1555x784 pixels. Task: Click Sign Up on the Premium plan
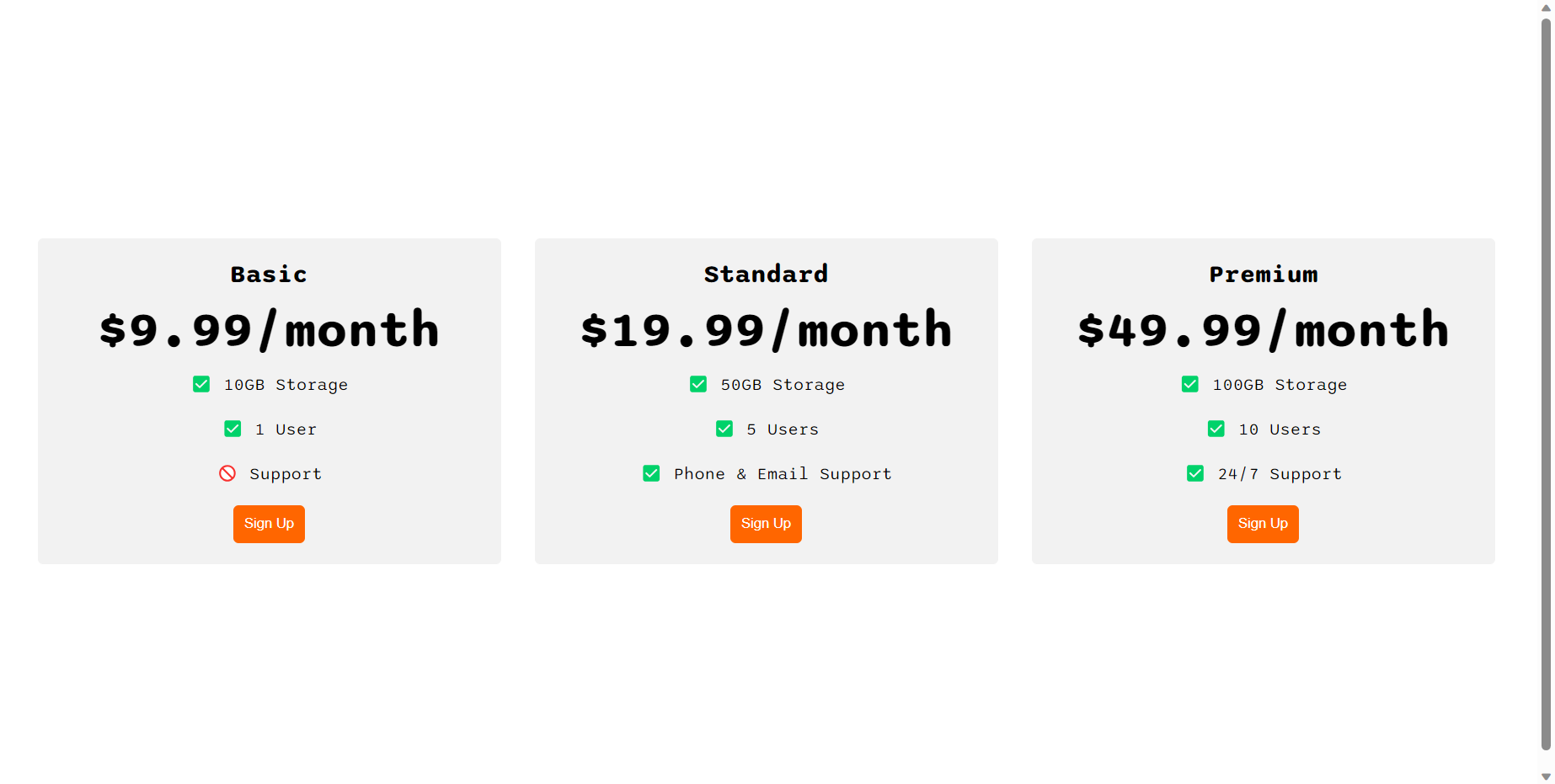(x=1263, y=524)
